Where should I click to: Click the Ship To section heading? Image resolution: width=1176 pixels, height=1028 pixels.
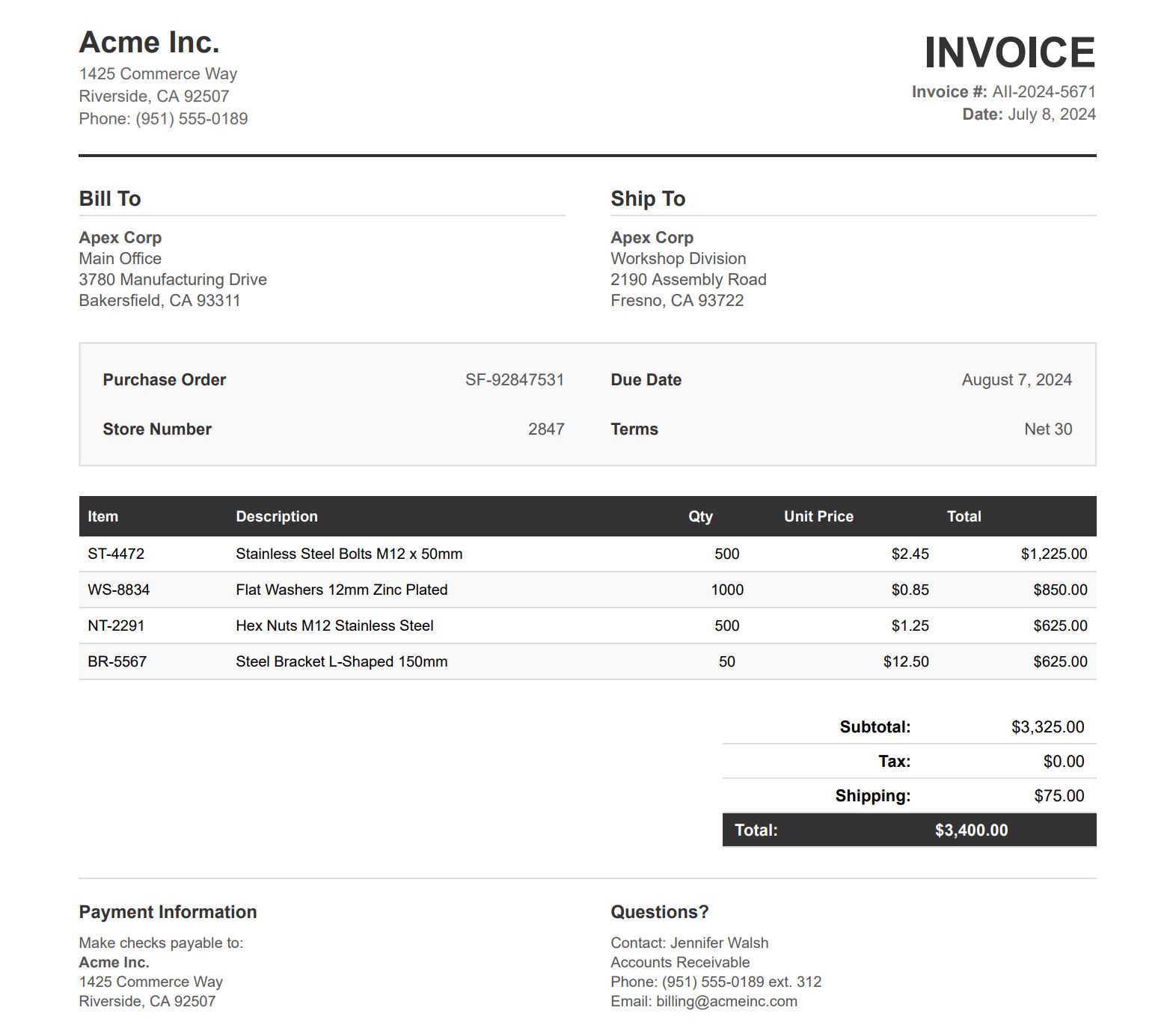[648, 199]
